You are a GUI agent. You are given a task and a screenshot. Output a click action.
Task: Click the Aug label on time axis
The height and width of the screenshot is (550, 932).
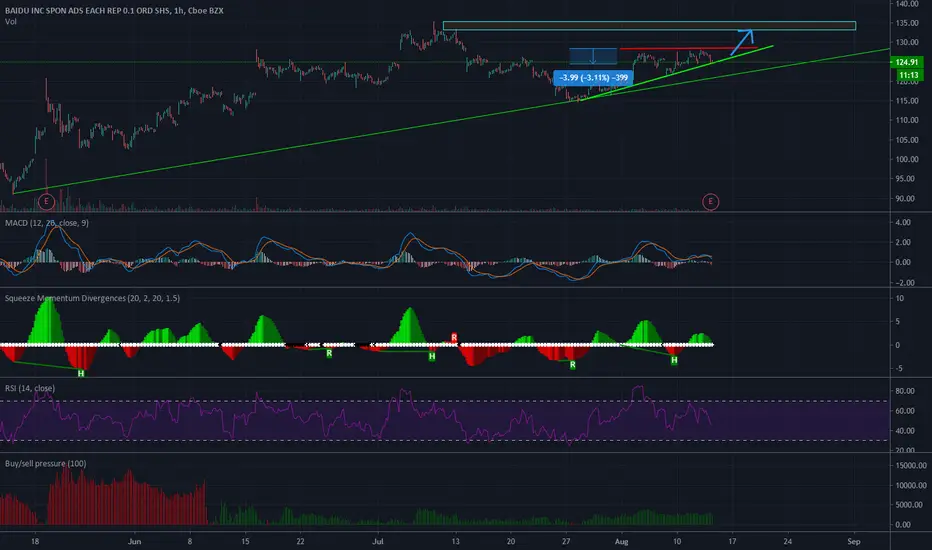[x=621, y=541]
